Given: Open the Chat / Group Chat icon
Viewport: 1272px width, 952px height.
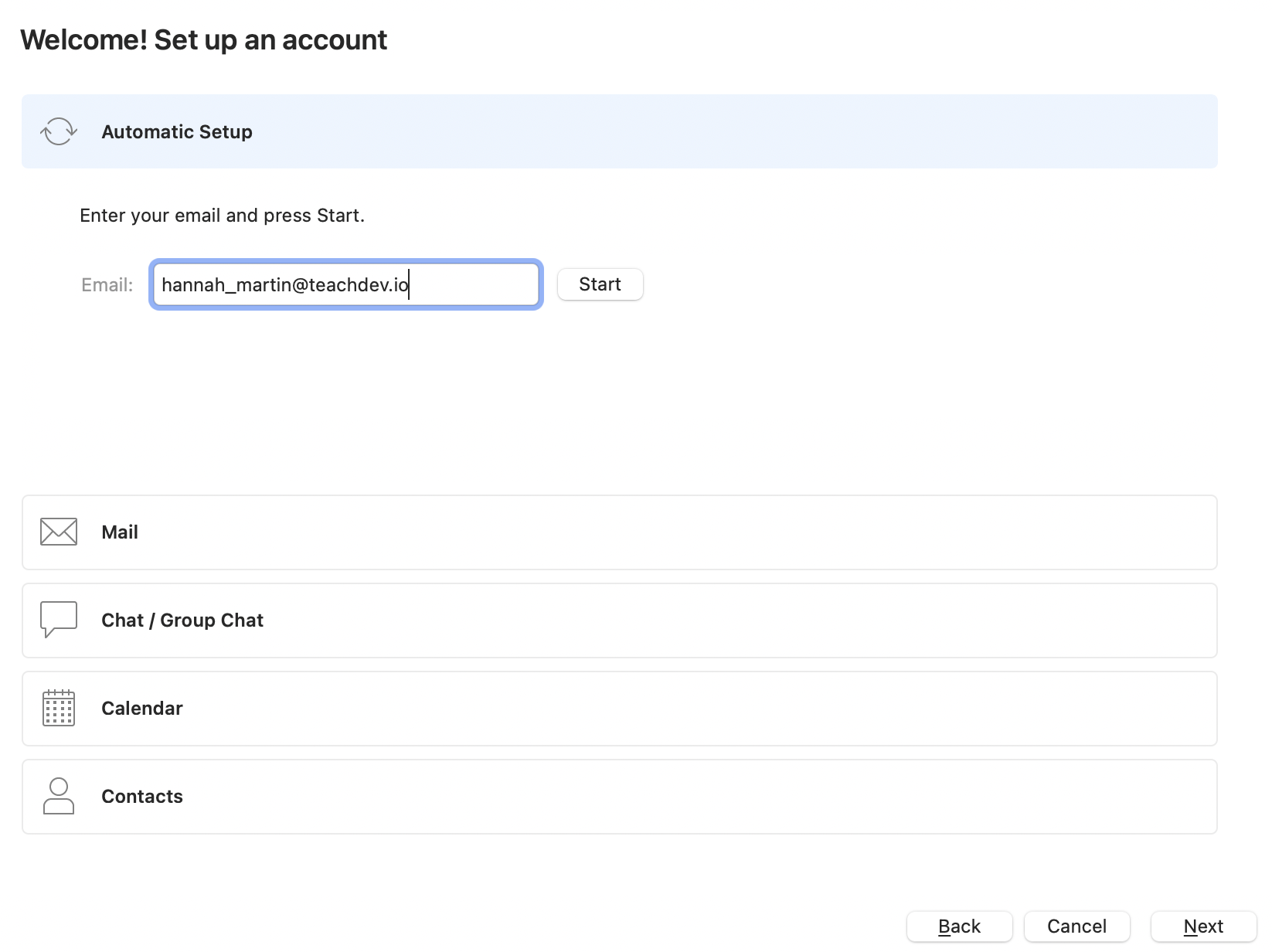Looking at the screenshot, I should [x=58, y=619].
